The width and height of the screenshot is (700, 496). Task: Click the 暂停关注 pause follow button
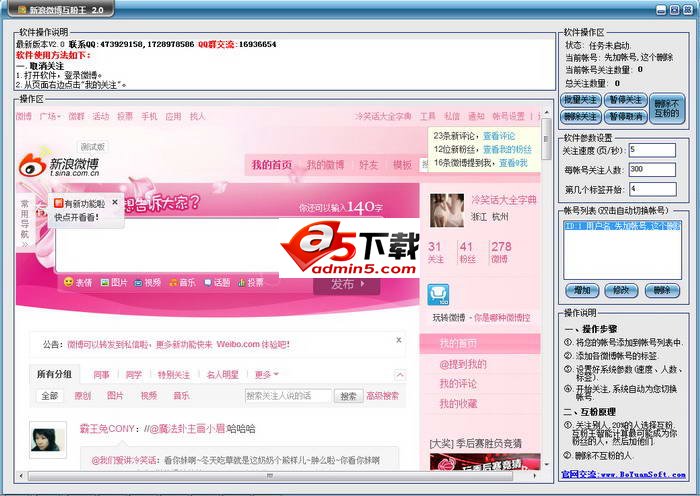pyautogui.click(x=625, y=100)
